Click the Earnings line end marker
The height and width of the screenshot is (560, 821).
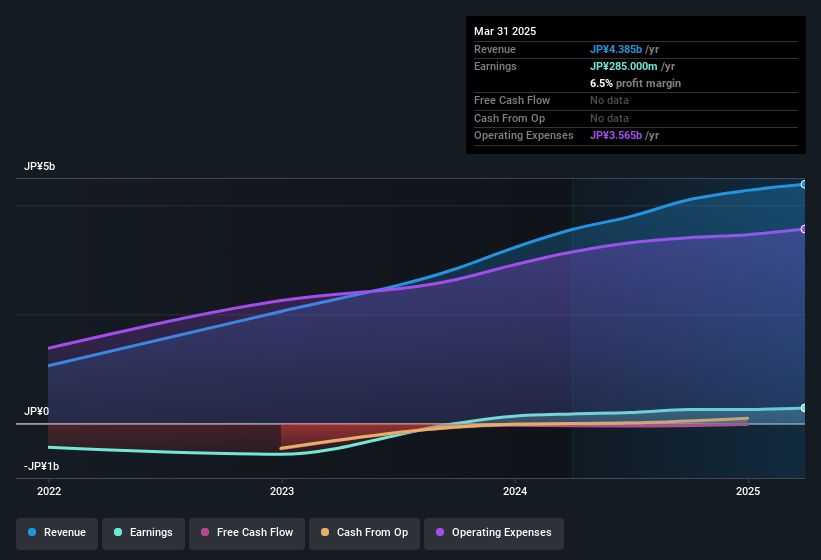point(803,408)
